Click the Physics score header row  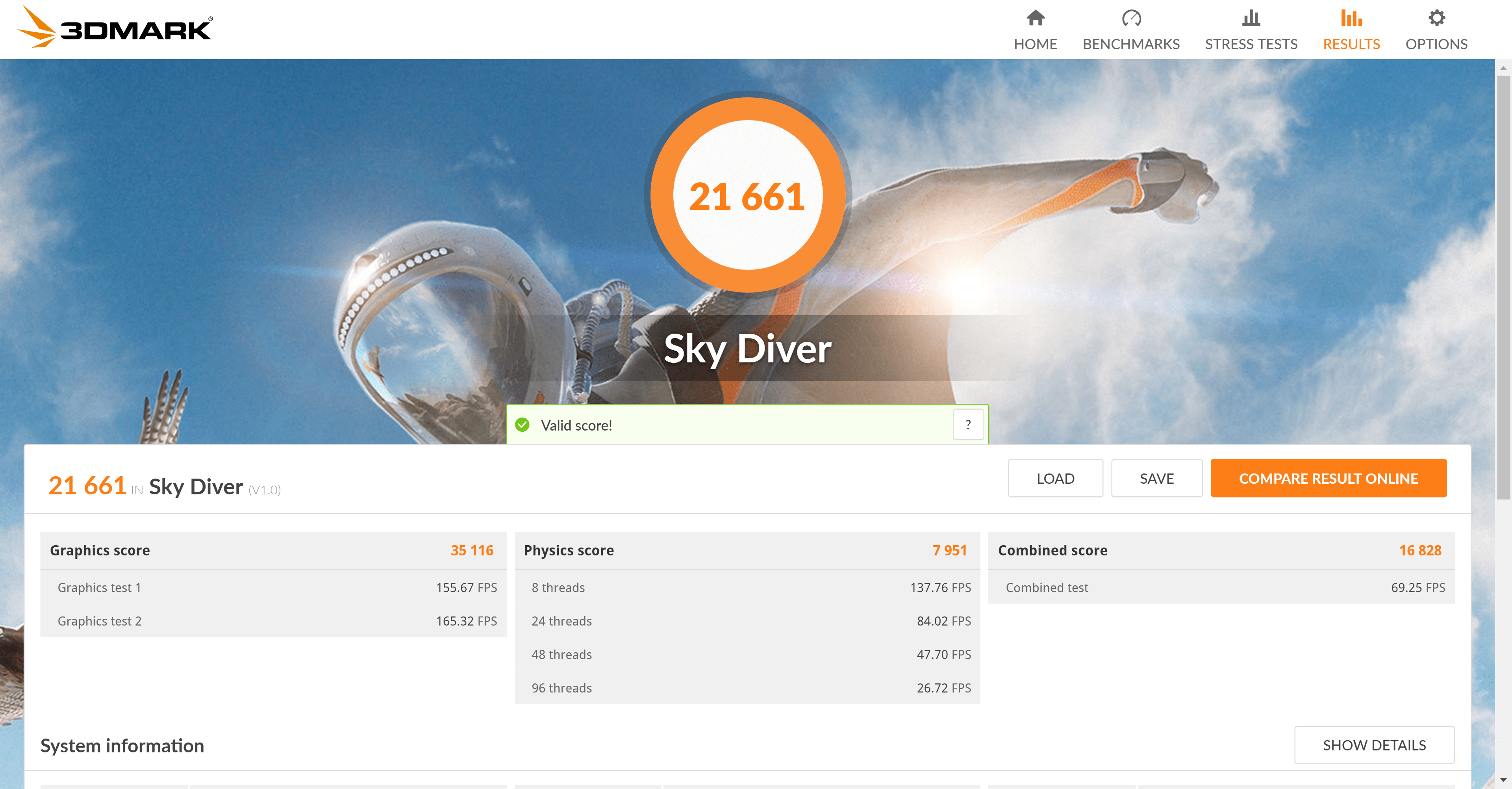[747, 550]
